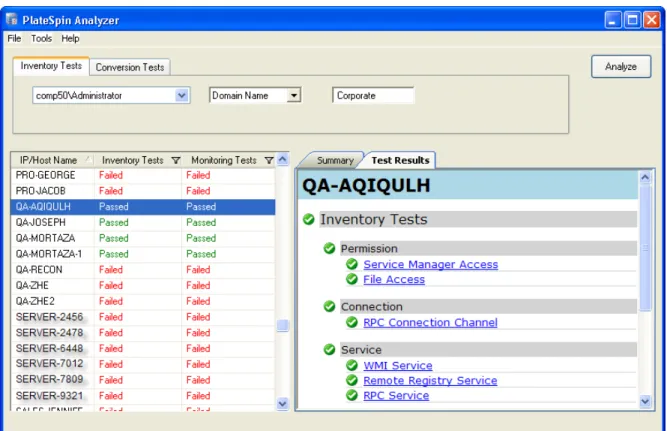667x431 pixels.
Task: Open the Domain Name dropdown
Action: click(x=294, y=95)
